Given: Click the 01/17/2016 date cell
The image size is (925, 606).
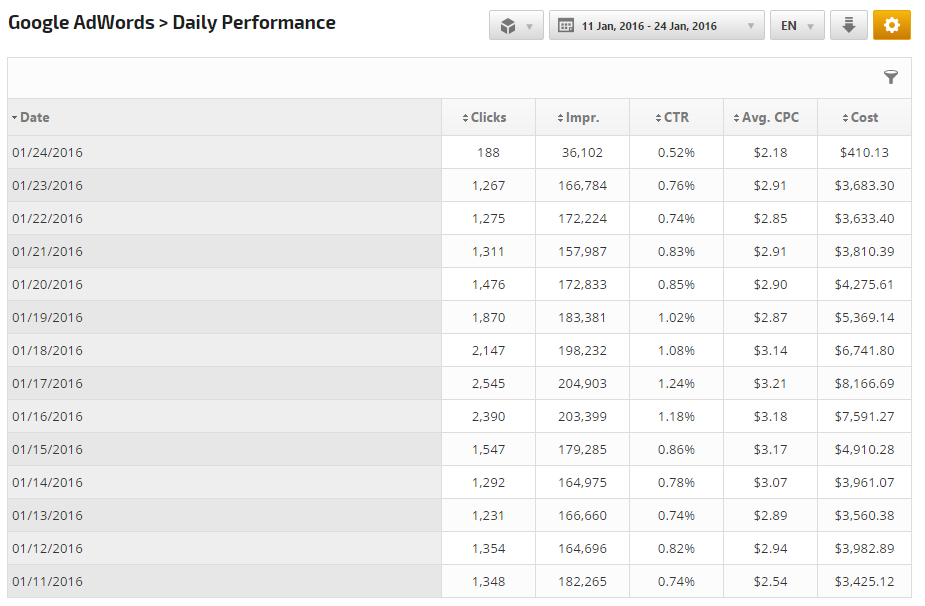Looking at the screenshot, I should point(48,383).
